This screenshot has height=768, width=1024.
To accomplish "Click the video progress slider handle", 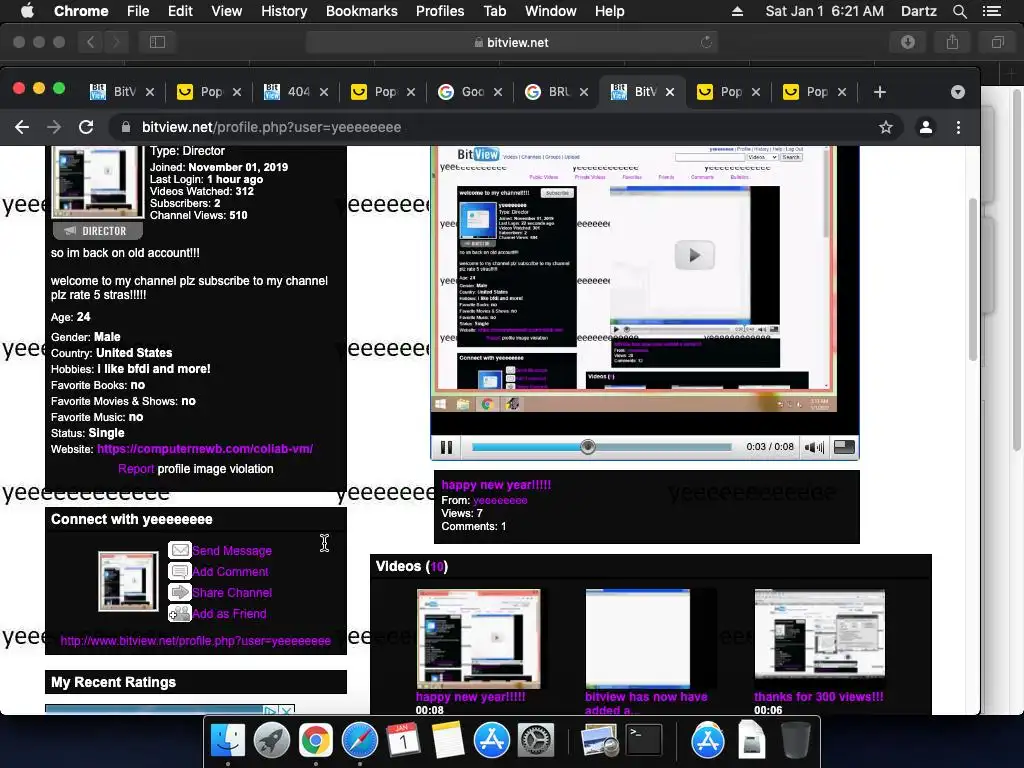I will coord(588,447).
